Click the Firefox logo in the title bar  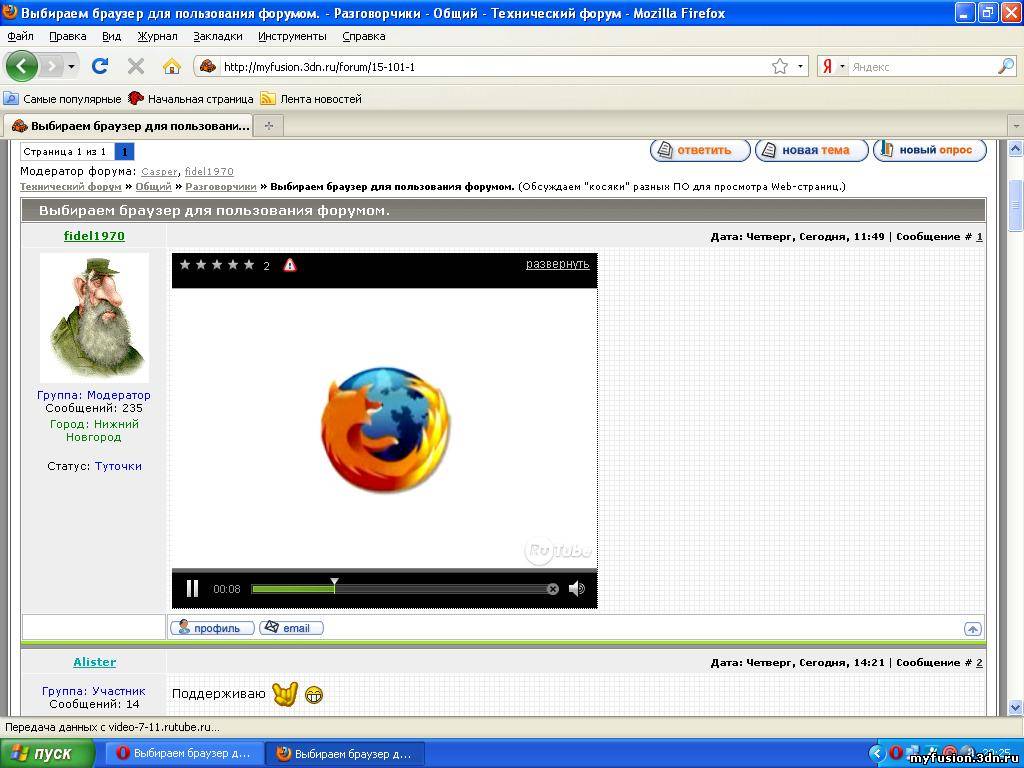tap(10, 12)
